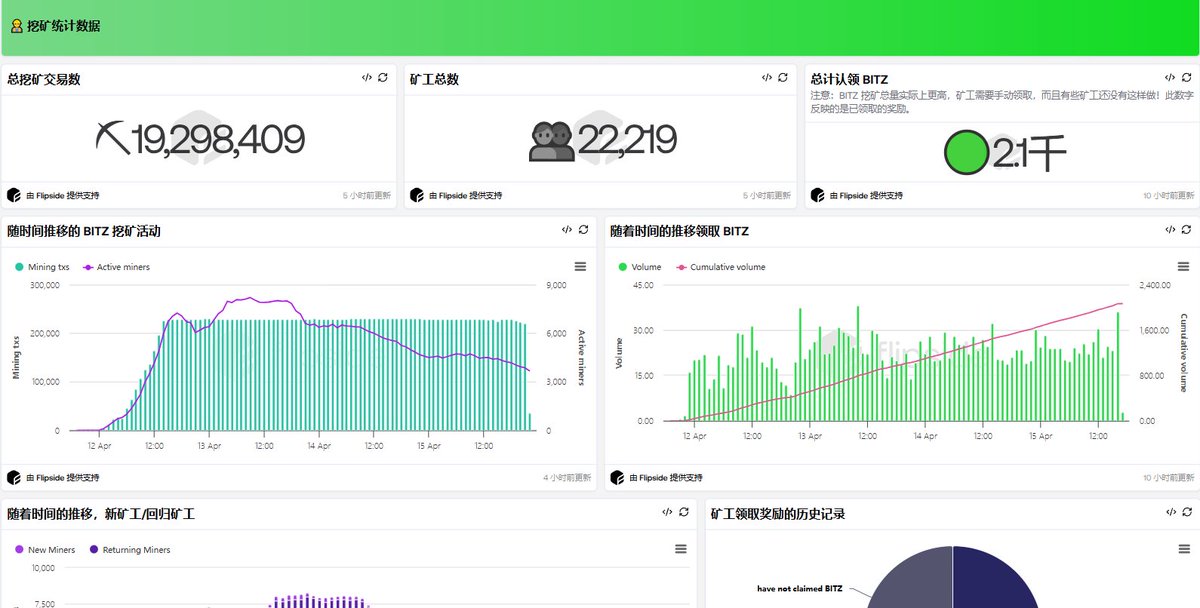Select the 19,298,409 total transactions value
Viewport: 1200px width, 608px height.
coord(217,140)
